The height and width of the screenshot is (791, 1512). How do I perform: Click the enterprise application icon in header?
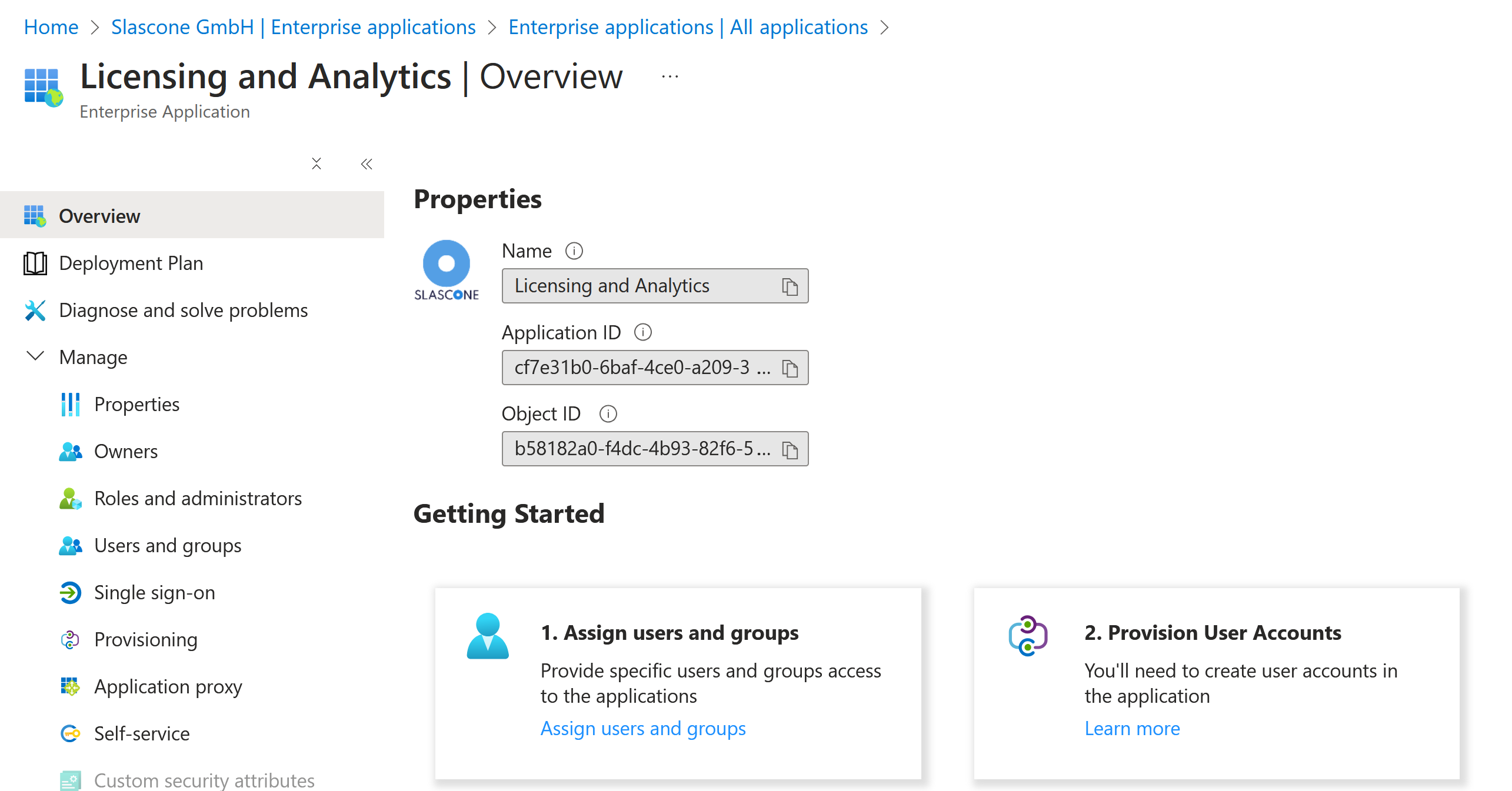point(44,87)
